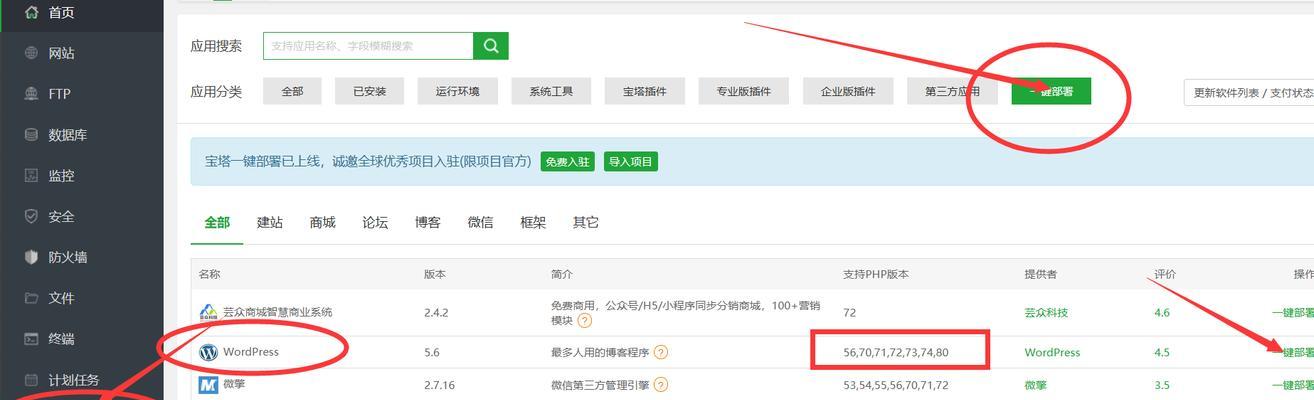
Task: Click 微擎 version 2.7.16 cell
Action: point(439,385)
